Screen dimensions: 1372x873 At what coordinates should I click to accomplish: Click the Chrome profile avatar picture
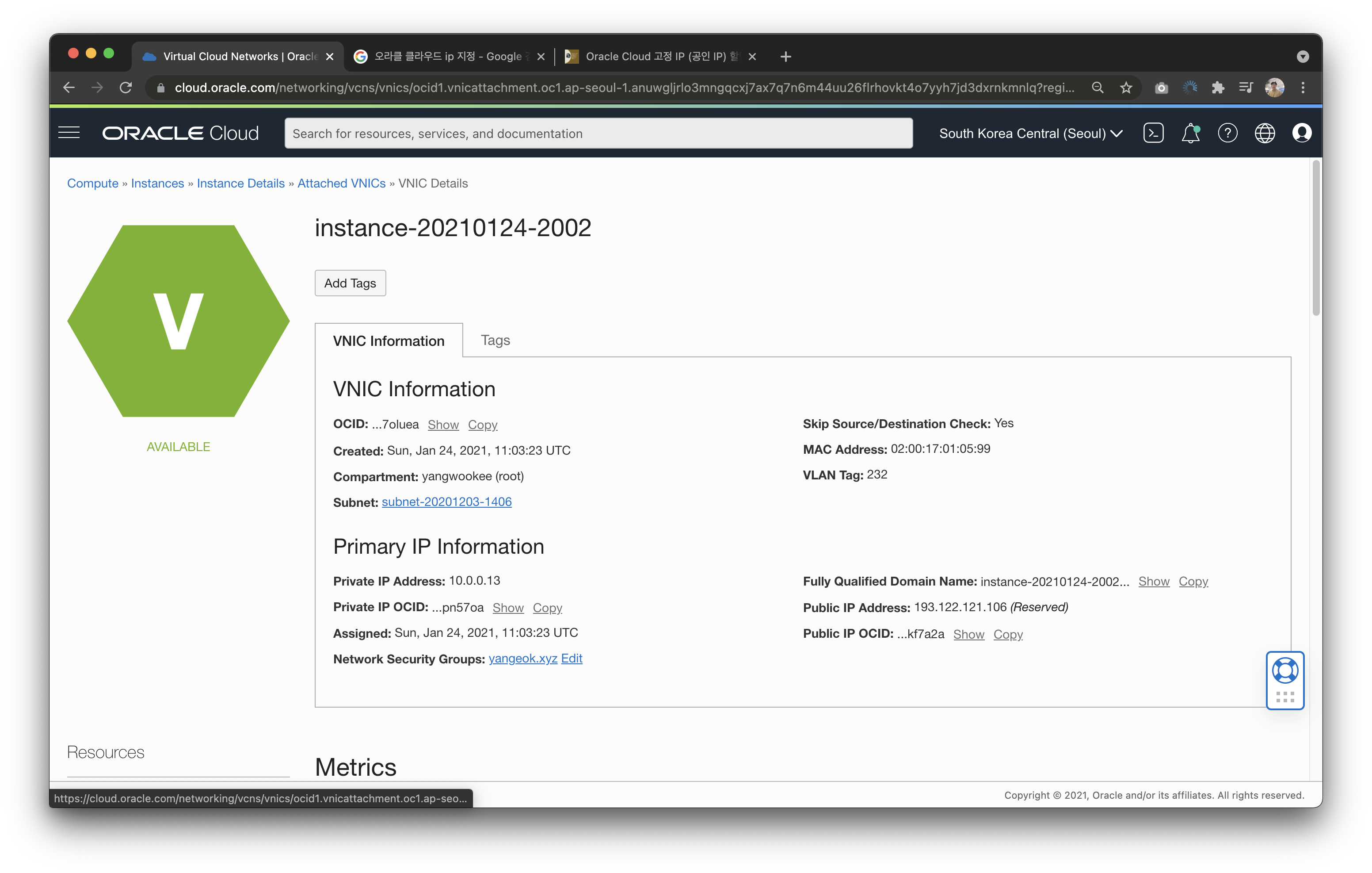pyautogui.click(x=1274, y=88)
